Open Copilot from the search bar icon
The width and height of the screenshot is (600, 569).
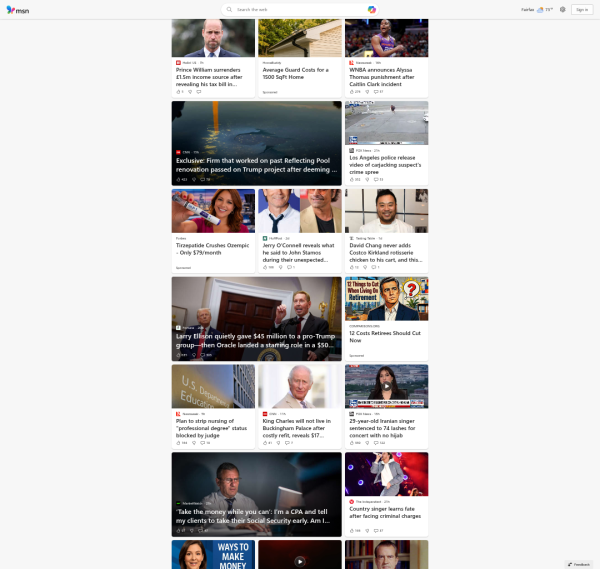[x=372, y=10]
